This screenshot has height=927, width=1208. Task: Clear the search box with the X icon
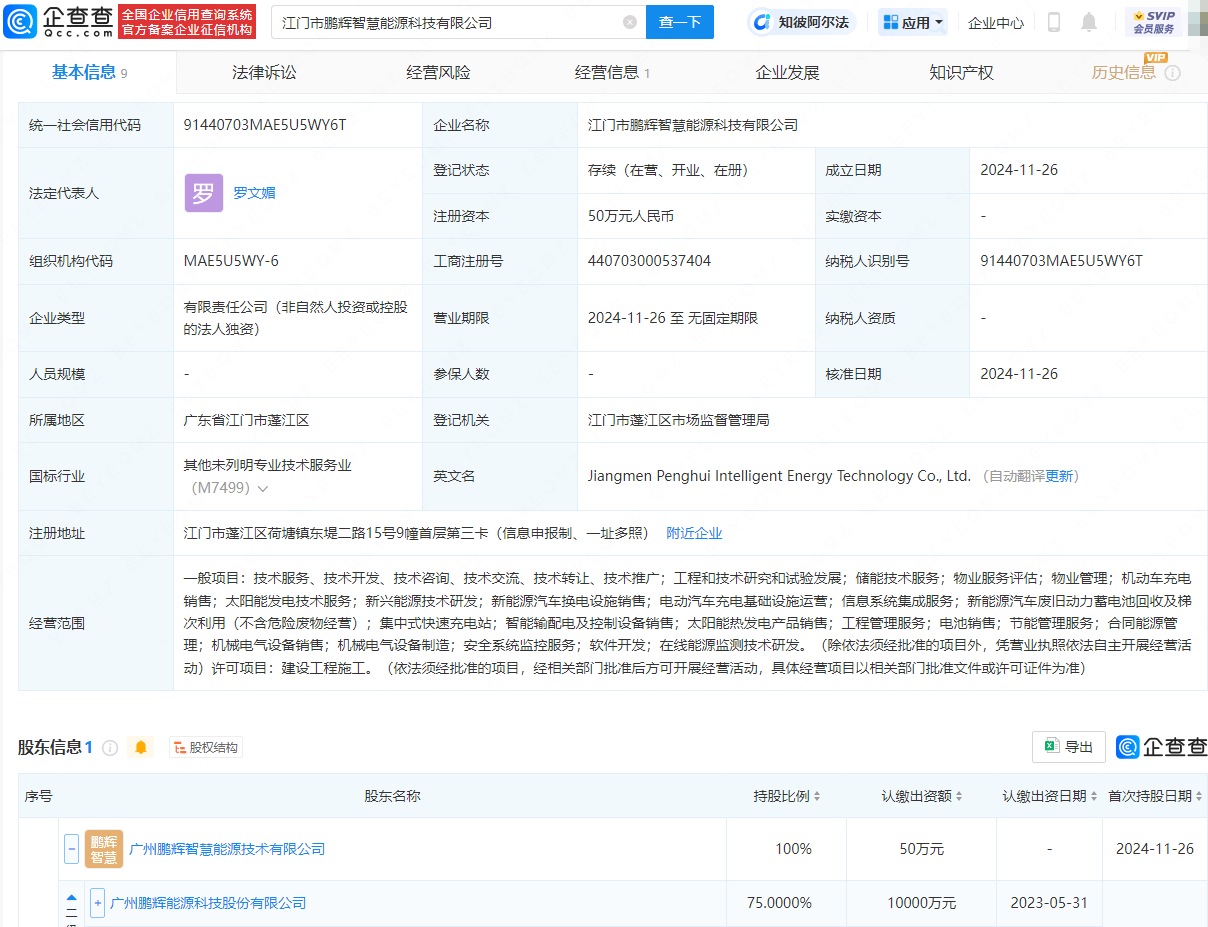(x=629, y=22)
